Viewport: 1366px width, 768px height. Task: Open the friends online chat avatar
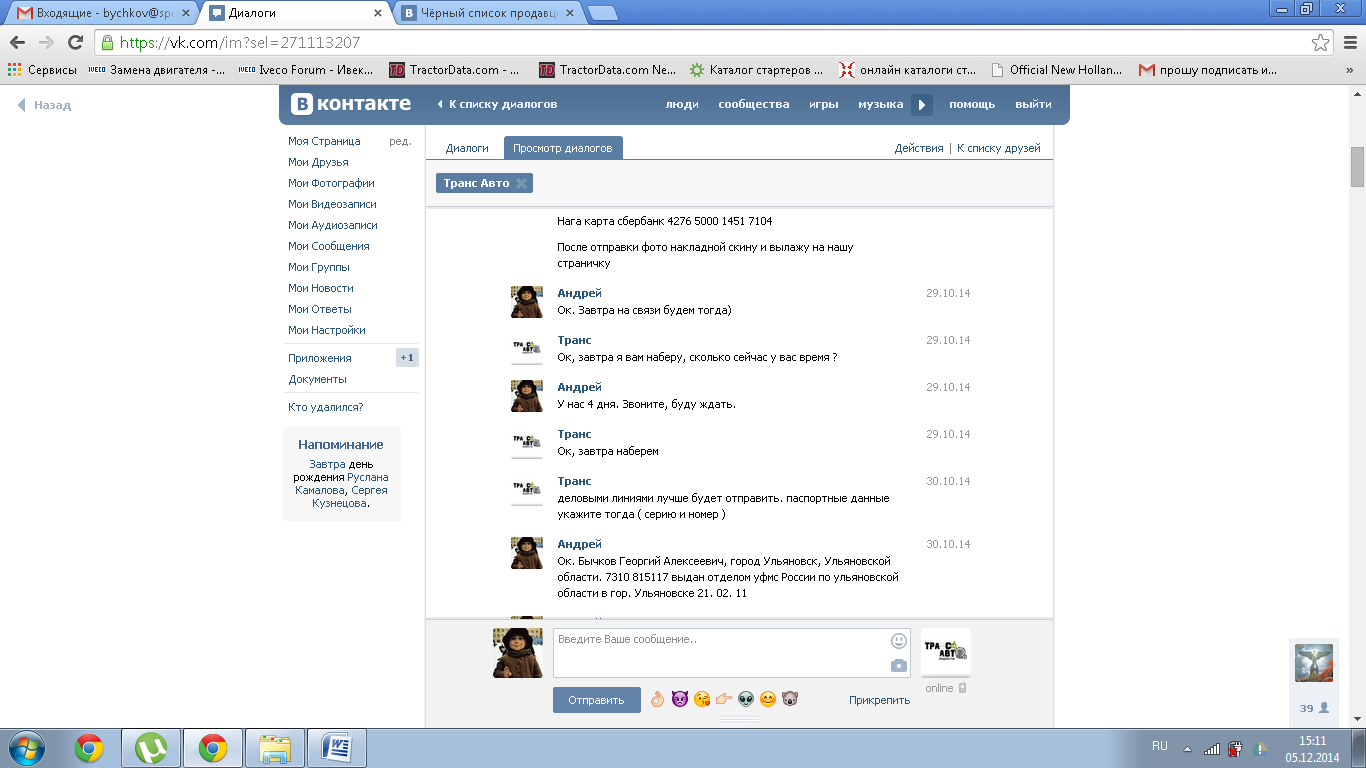[x=1314, y=663]
